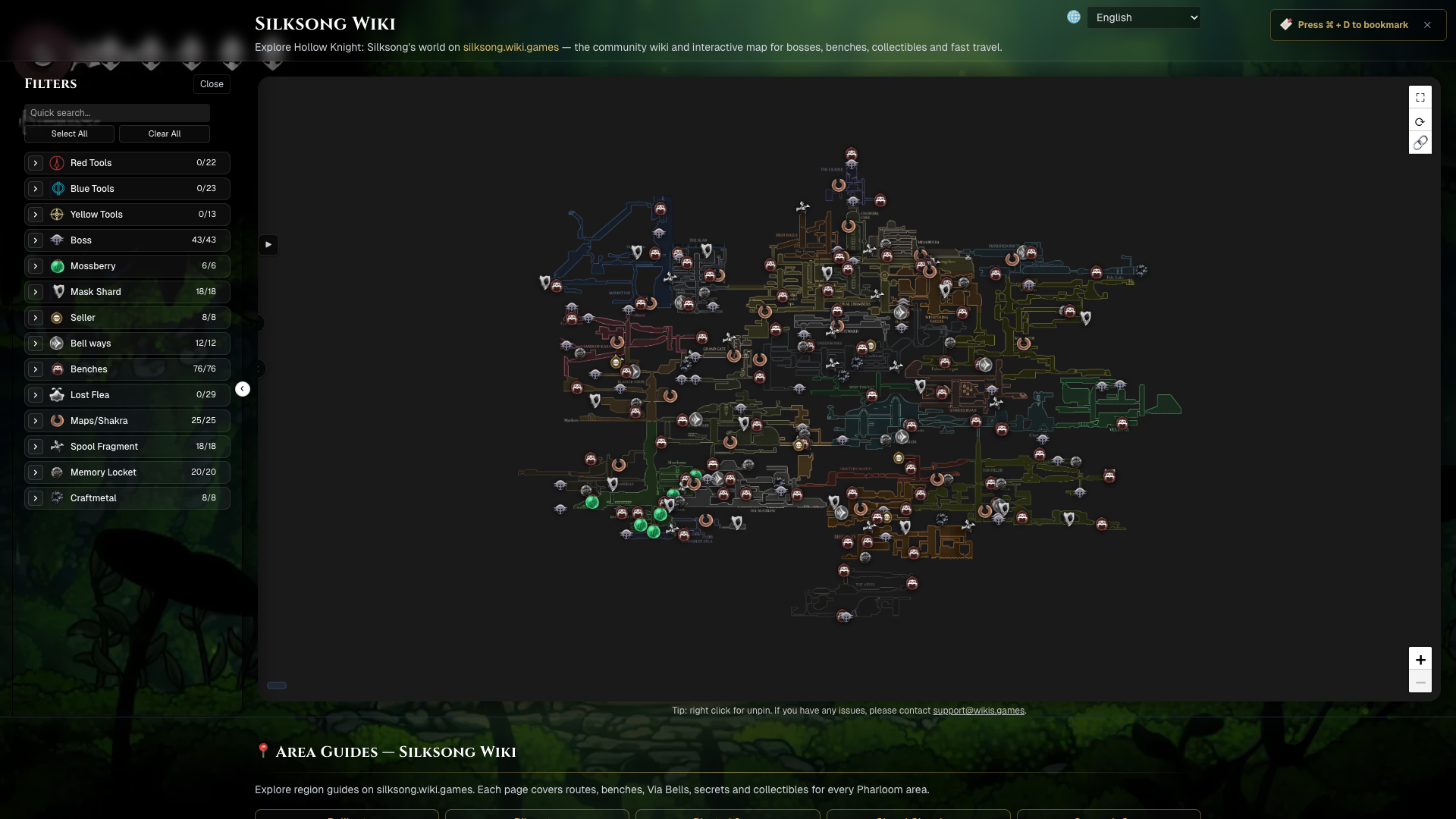
Task: Click the fullscreen map icon
Action: tap(1420, 97)
